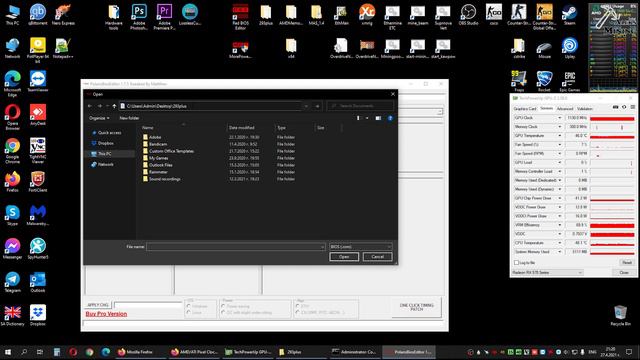Click the Cancel button in file dialog

(378, 257)
